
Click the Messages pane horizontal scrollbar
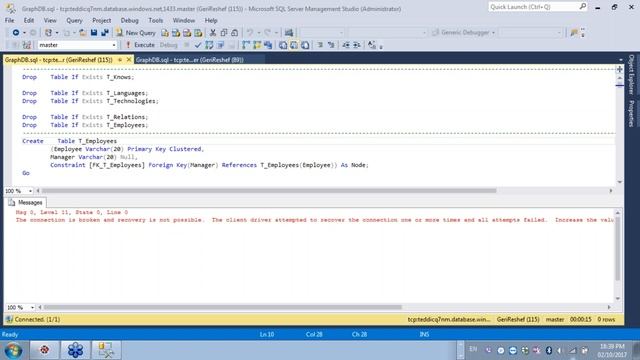pos(223,307)
